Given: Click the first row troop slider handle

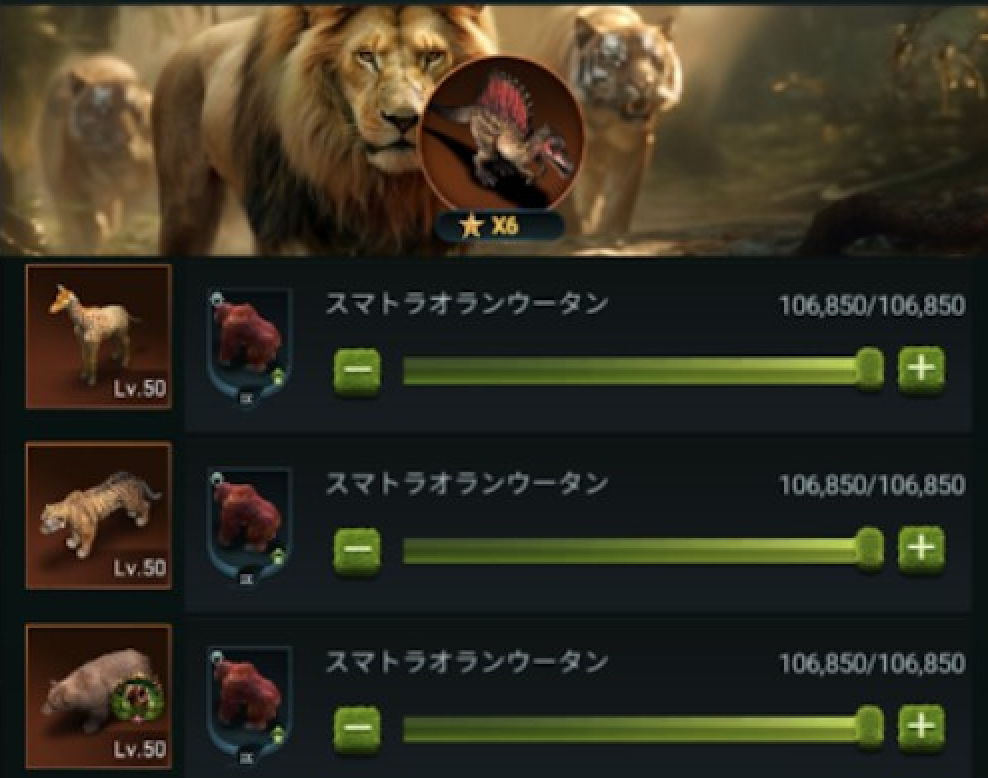Looking at the screenshot, I should point(869,370).
